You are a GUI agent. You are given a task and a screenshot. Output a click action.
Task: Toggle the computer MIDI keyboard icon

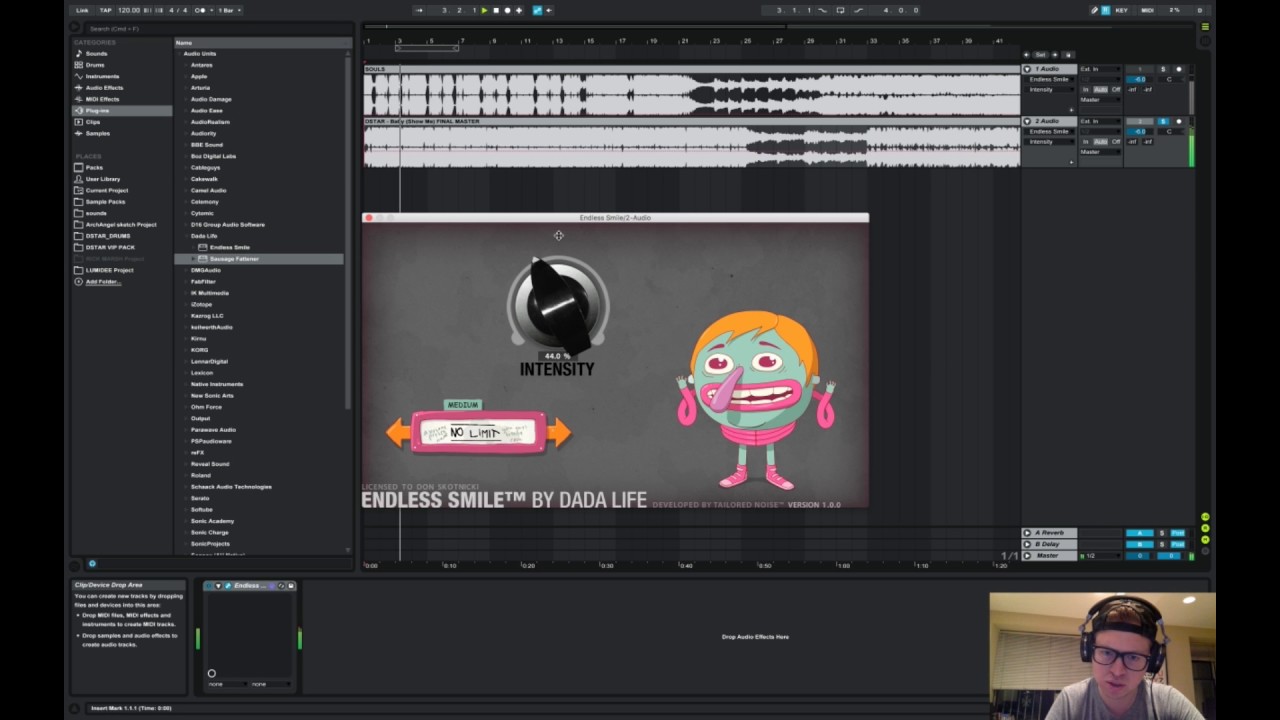click(1105, 10)
